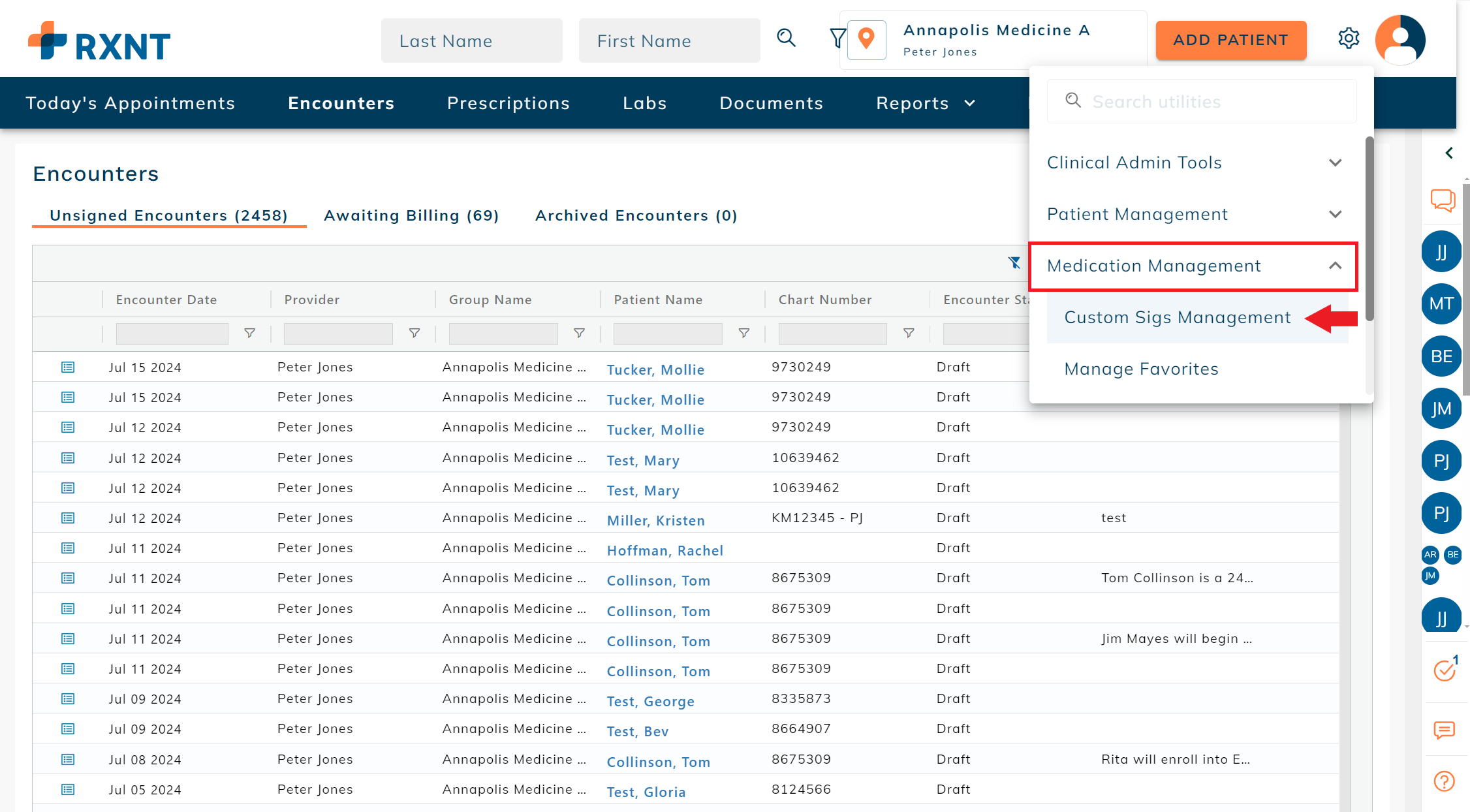This screenshot has width=1470, height=812.
Task: Open encounter icon for Test, Gloria row
Action: tap(68, 790)
